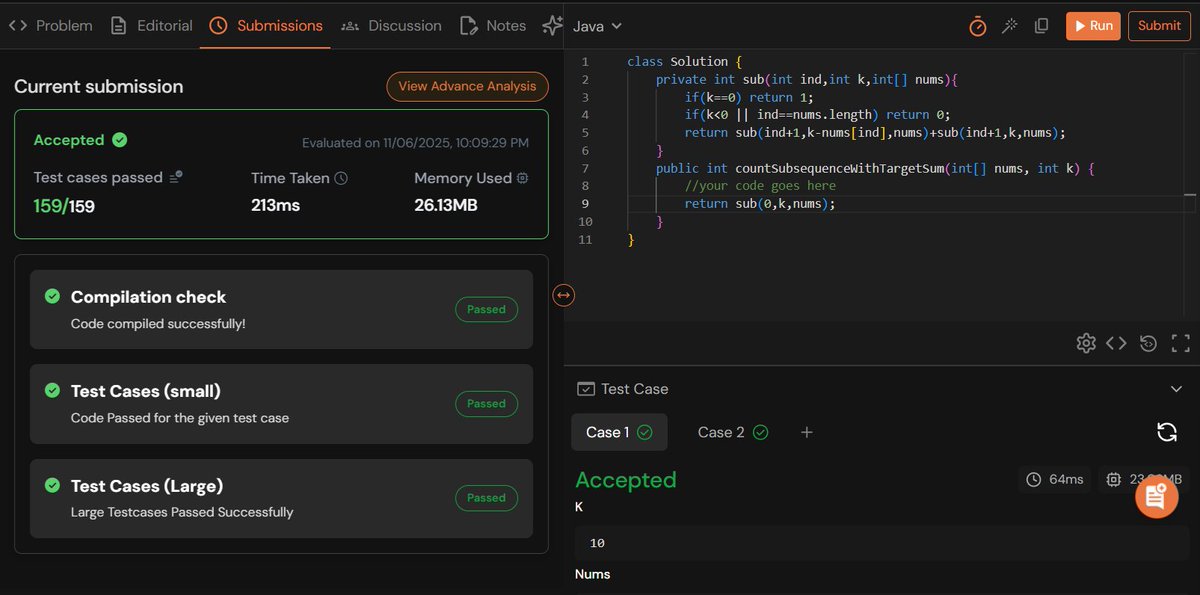
Task: Select Case 2 in test cases
Action: click(x=724, y=432)
